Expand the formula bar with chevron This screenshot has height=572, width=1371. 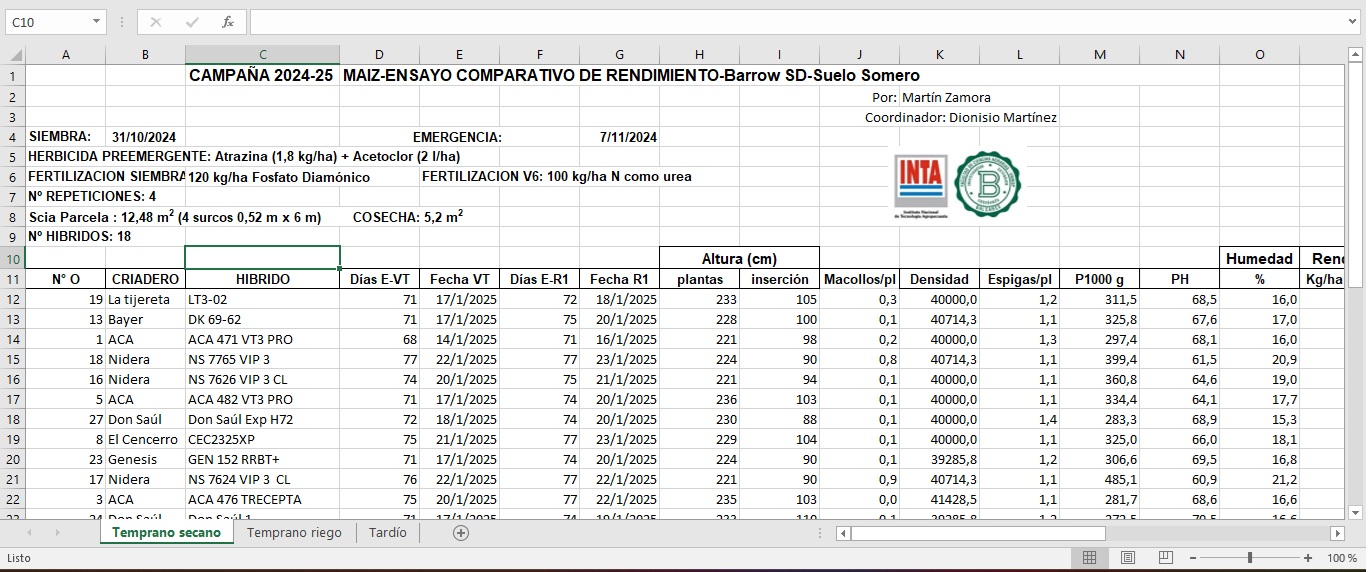(1353, 22)
